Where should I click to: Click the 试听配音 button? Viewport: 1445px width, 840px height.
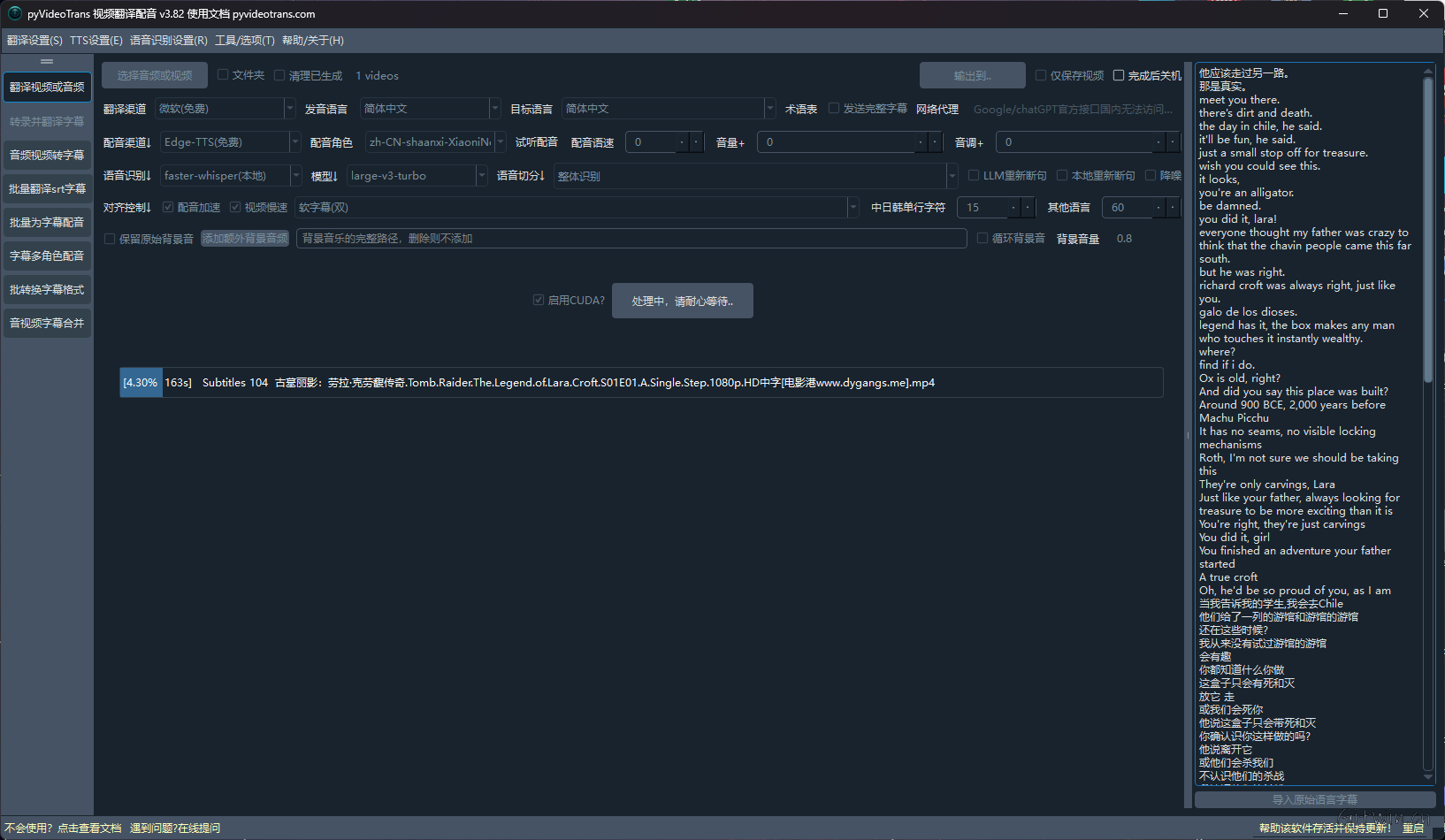[x=537, y=142]
